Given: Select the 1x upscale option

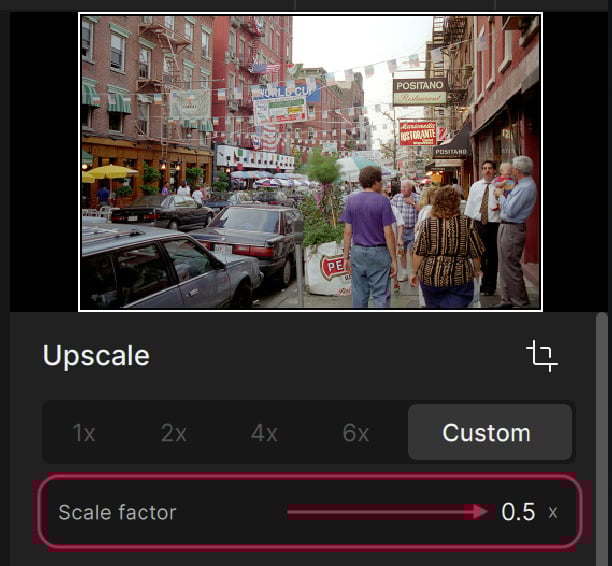Looking at the screenshot, I should [x=84, y=433].
